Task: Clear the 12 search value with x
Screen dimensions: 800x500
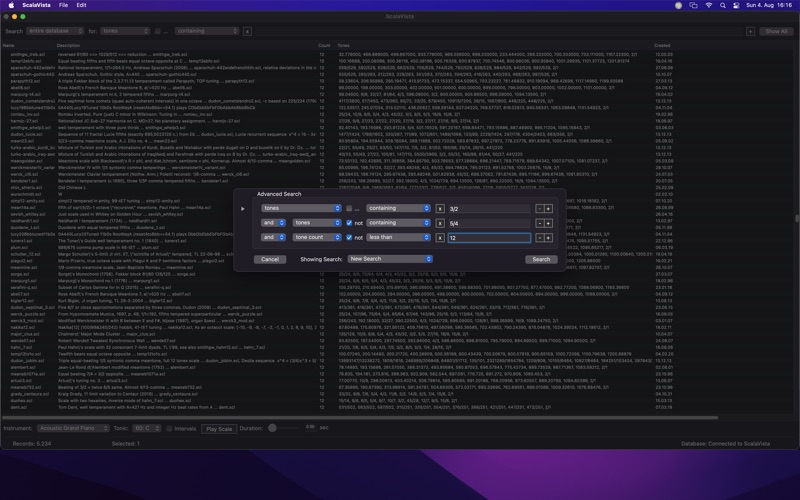Action: click(x=440, y=238)
